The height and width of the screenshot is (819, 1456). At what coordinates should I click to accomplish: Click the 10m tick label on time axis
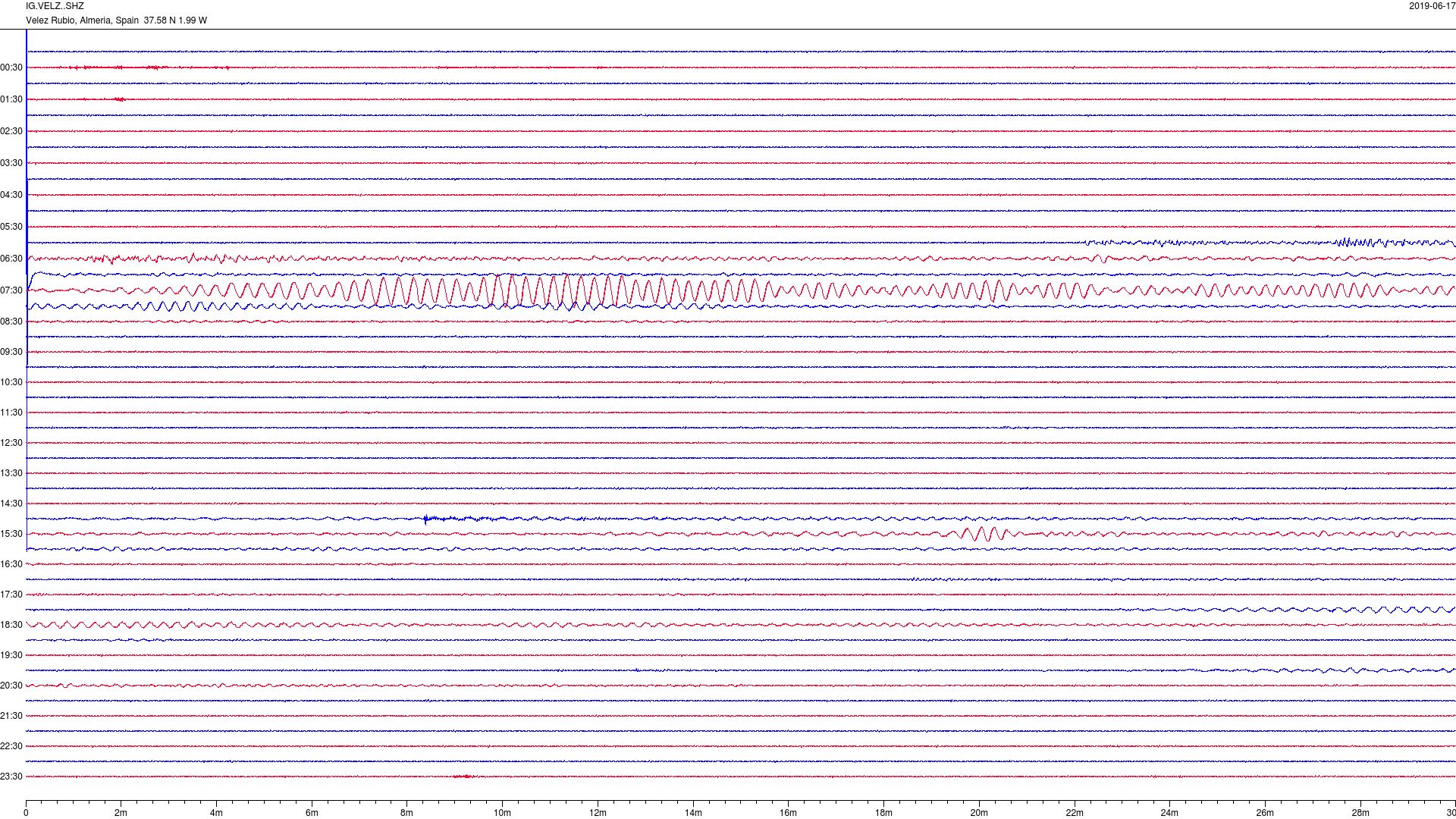(502, 813)
